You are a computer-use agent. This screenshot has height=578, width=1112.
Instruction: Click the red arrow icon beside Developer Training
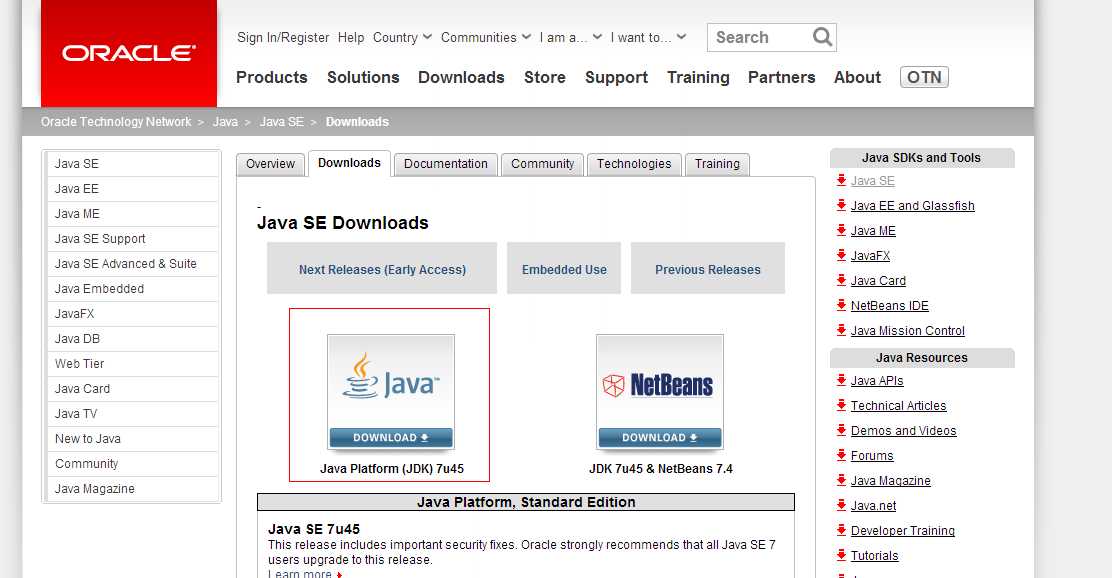tap(841, 530)
